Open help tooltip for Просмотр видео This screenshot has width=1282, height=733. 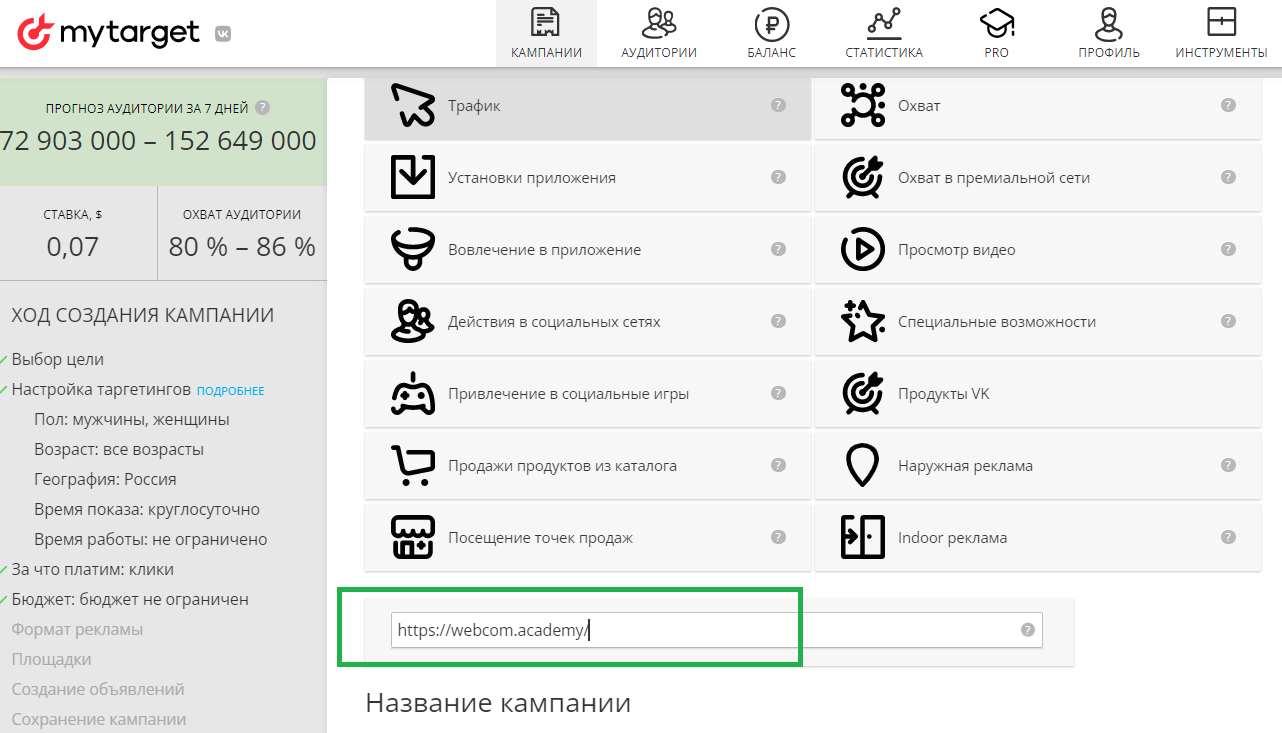click(1228, 249)
